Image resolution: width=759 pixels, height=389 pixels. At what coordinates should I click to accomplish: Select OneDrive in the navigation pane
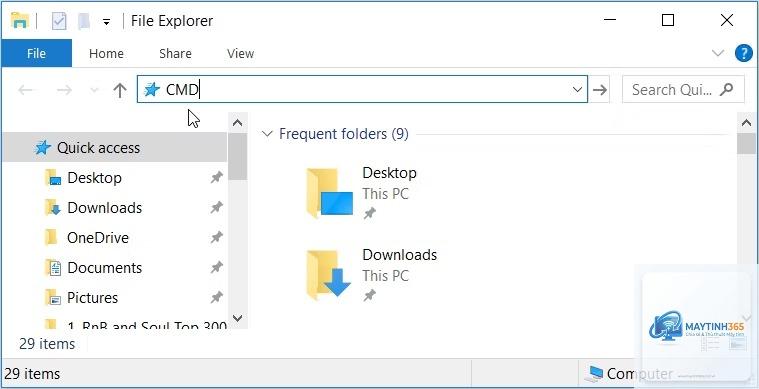[x=98, y=238]
